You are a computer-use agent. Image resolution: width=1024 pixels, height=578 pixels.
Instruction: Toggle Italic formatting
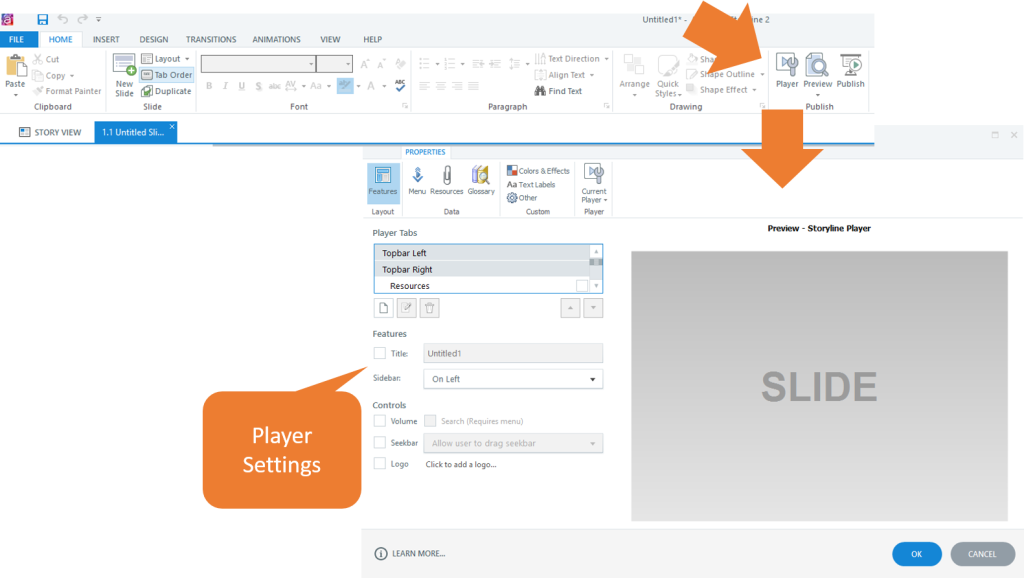click(x=225, y=86)
